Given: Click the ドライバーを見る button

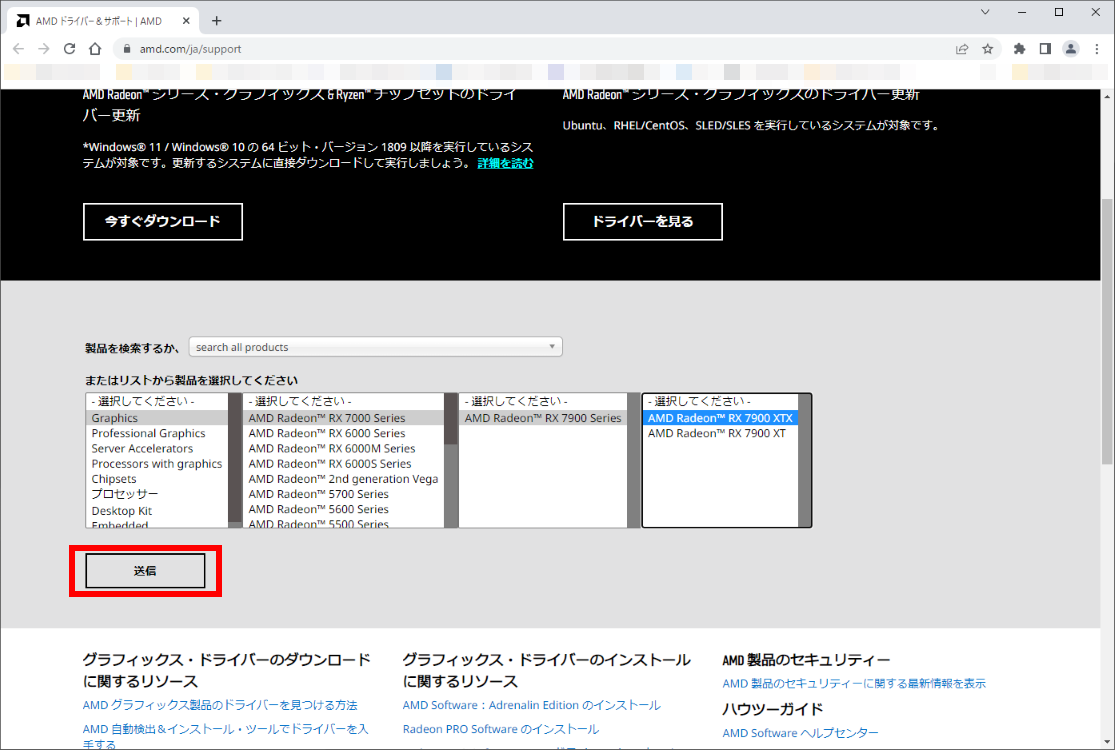Looking at the screenshot, I should (643, 222).
